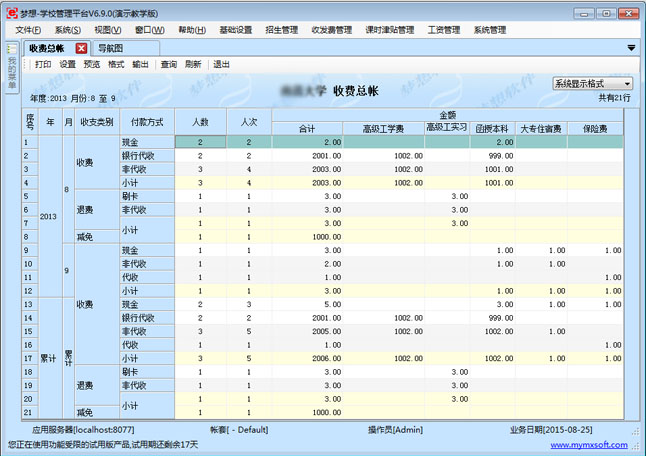Open the 我的菜单 side panel
The width and height of the screenshot is (646, 456).
[12, 68]
